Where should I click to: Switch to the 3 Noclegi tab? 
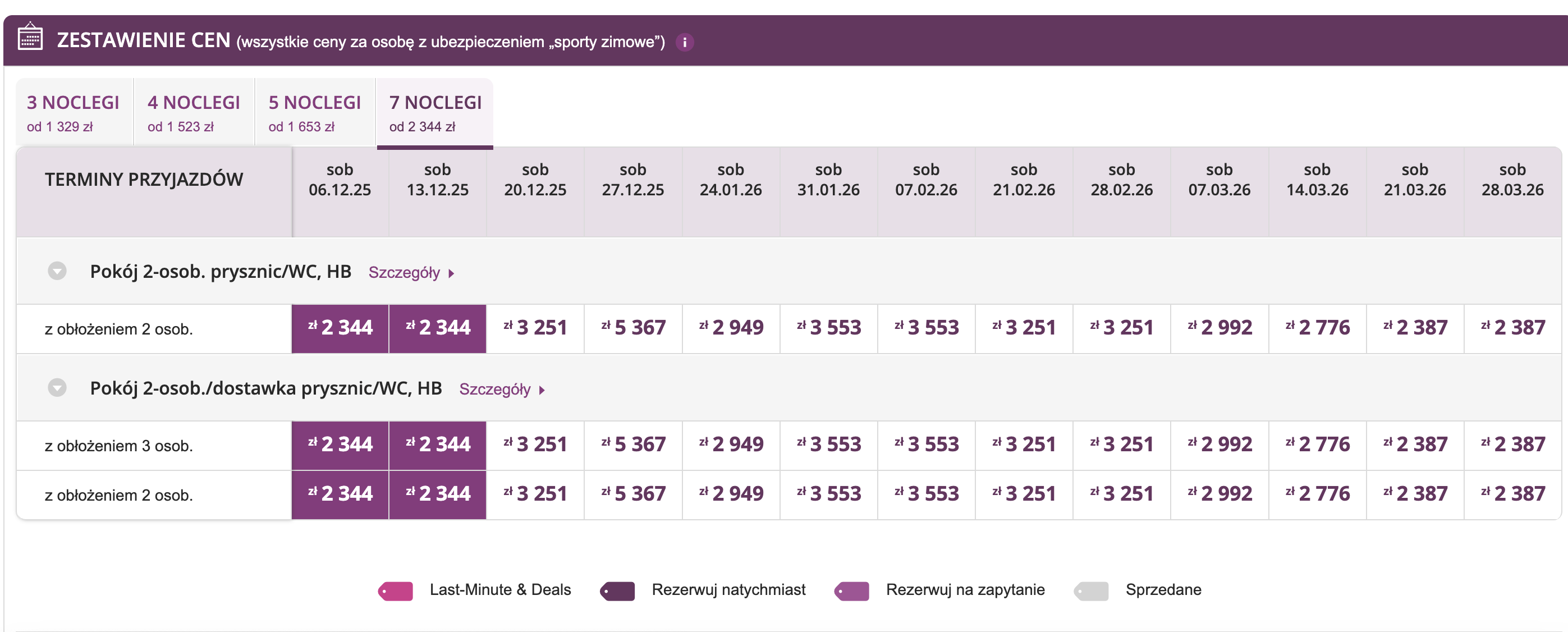tap(73, 113)
